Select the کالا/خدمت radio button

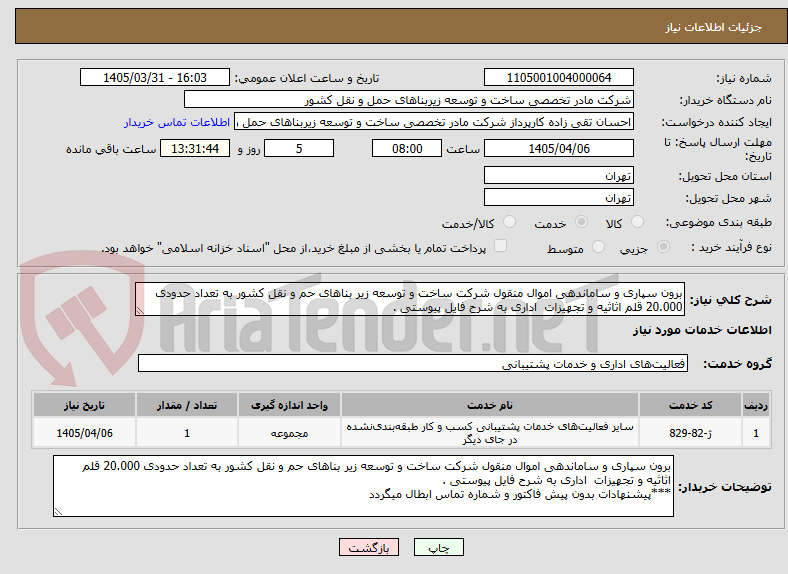click(x=510, y=222)
